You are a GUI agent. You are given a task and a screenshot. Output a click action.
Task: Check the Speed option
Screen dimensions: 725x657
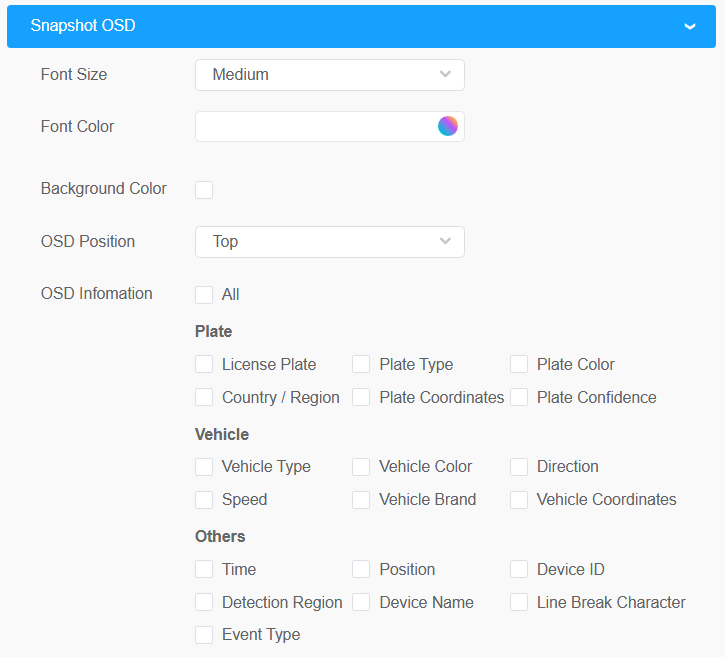tap(204, 500)
